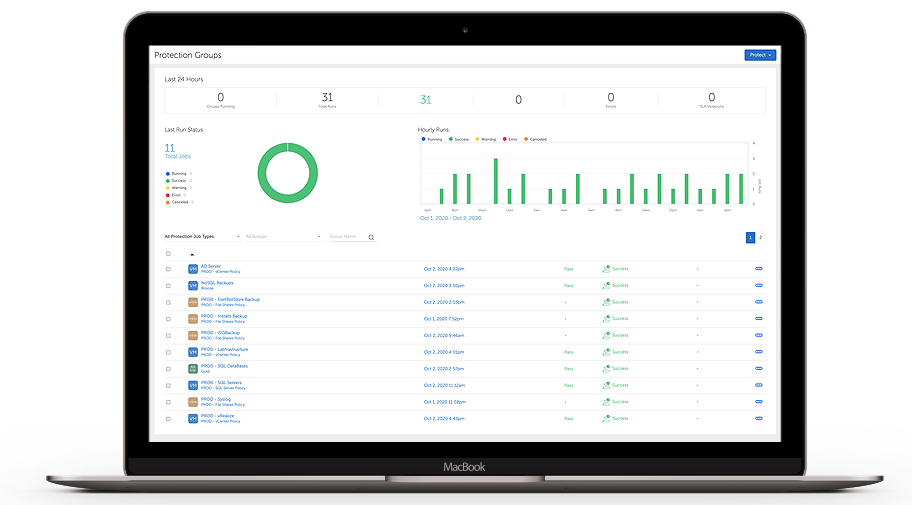The image size is (912, 505).
Task: Open PROD - Syslog protection group
Action: coord(216,399)
